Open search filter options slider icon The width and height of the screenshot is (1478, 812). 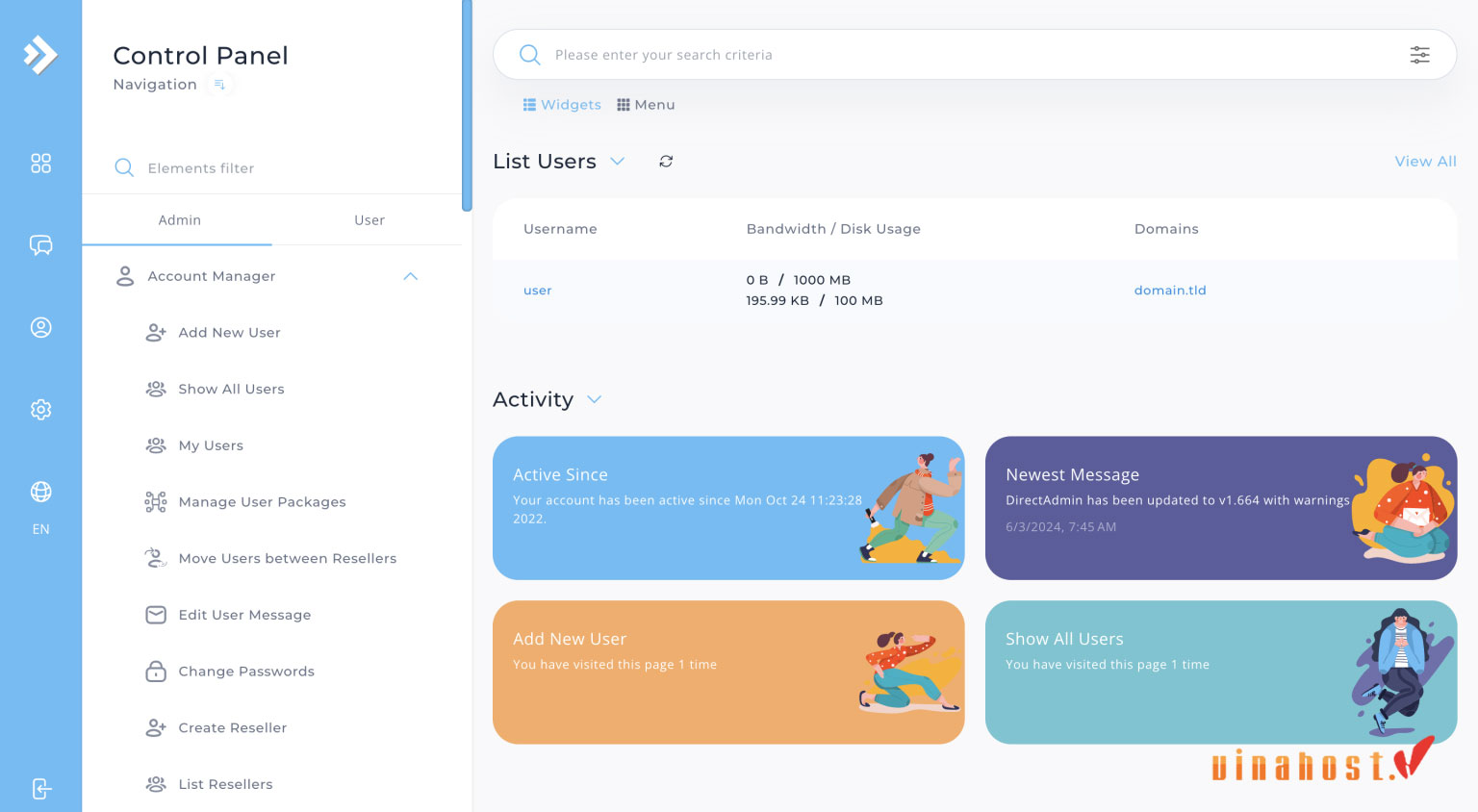[x=1419, y=55]
